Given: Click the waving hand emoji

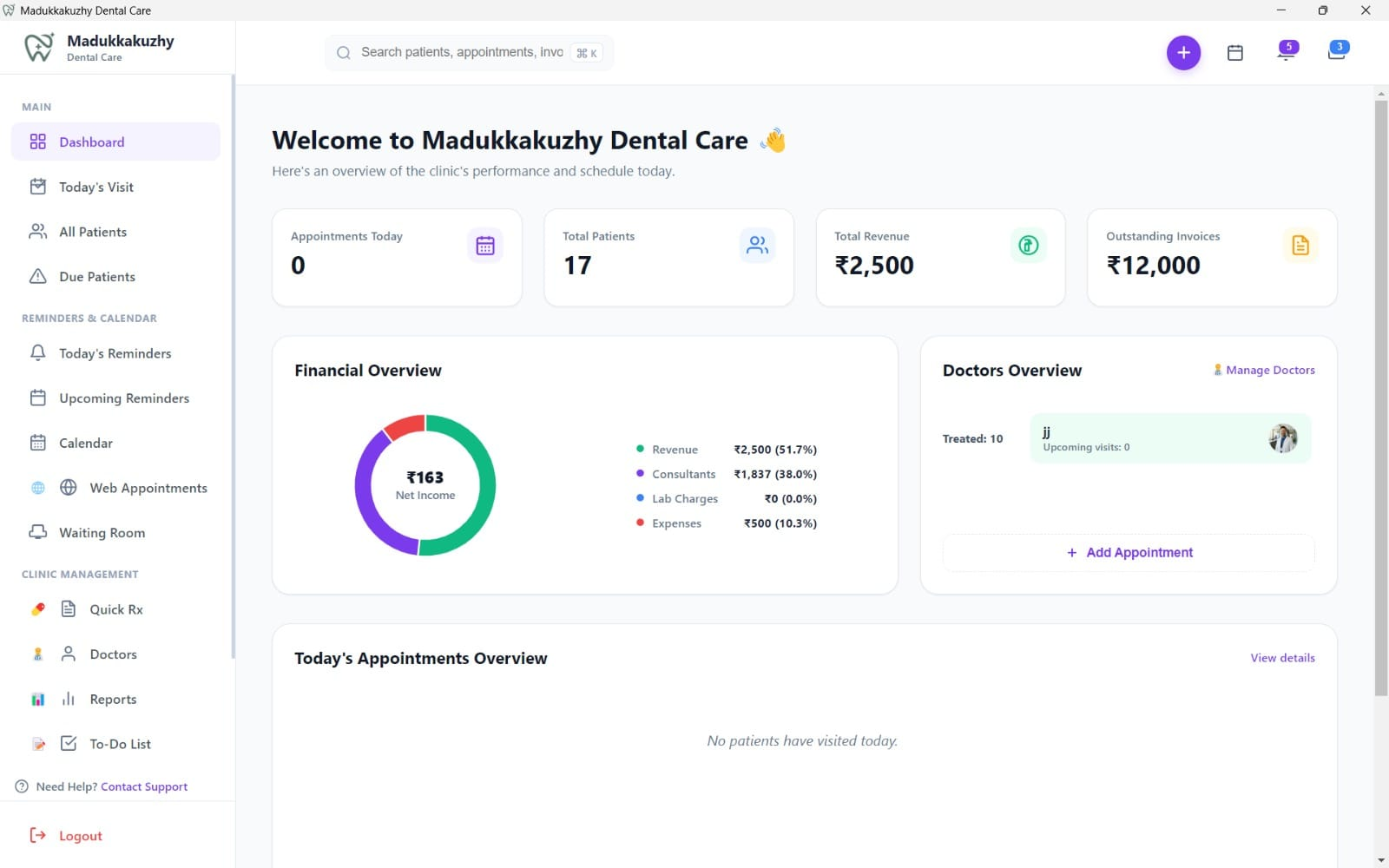Looking at the screenshot, I should tap(773, 140).
